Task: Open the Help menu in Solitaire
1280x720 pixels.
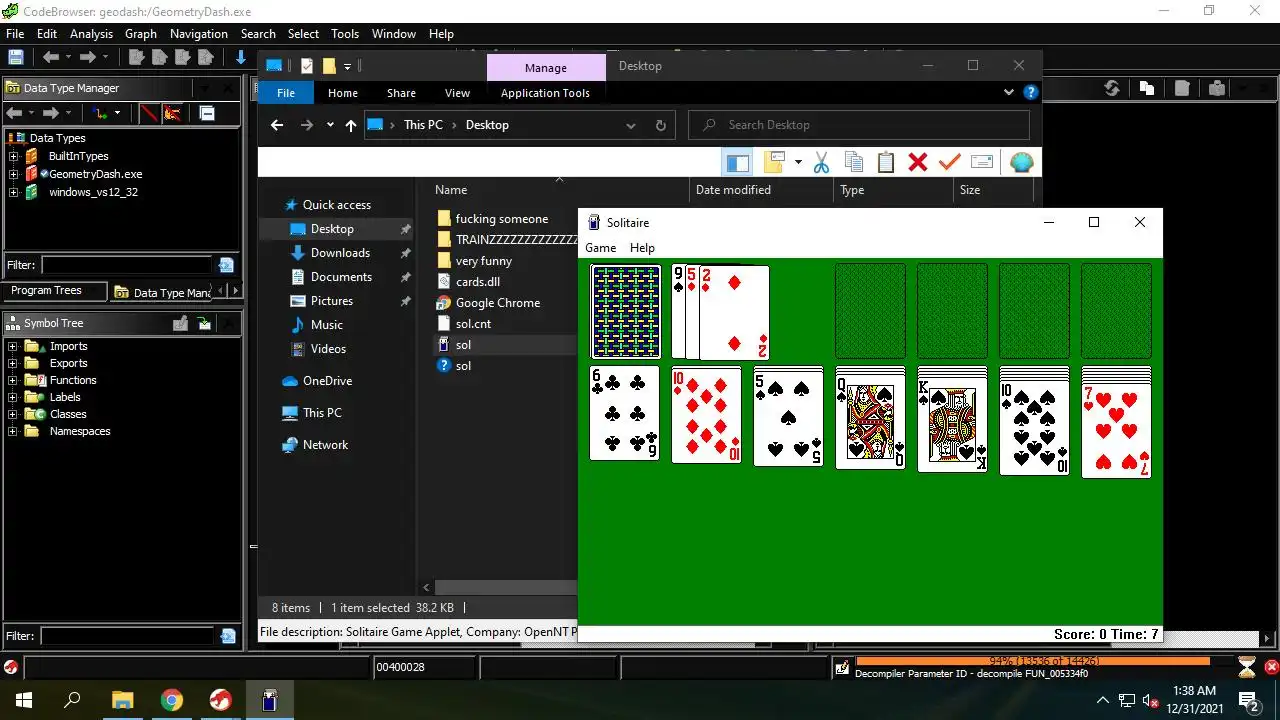Action: click(x=642, y=248)
